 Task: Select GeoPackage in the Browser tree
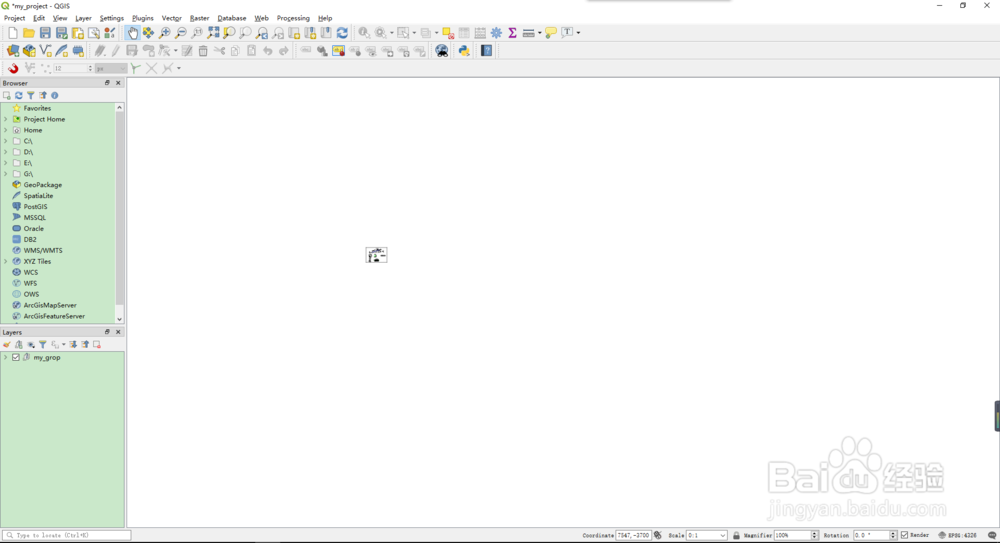pyautogui.click(x=43, y=185)
